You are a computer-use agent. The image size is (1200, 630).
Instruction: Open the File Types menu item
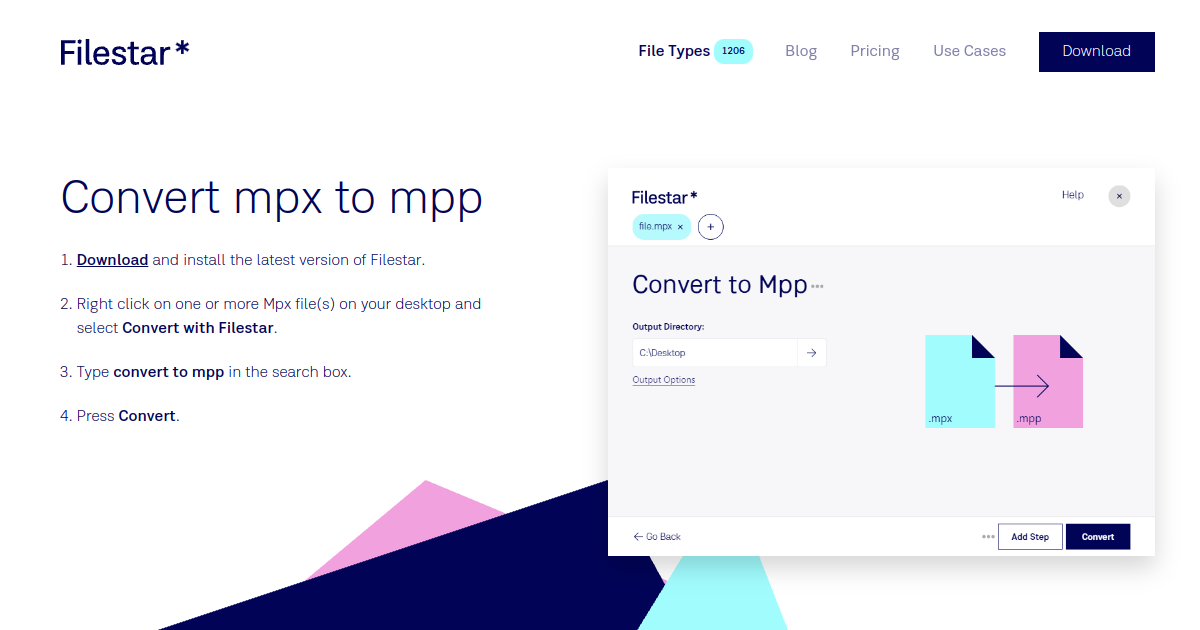pos(674,51)
